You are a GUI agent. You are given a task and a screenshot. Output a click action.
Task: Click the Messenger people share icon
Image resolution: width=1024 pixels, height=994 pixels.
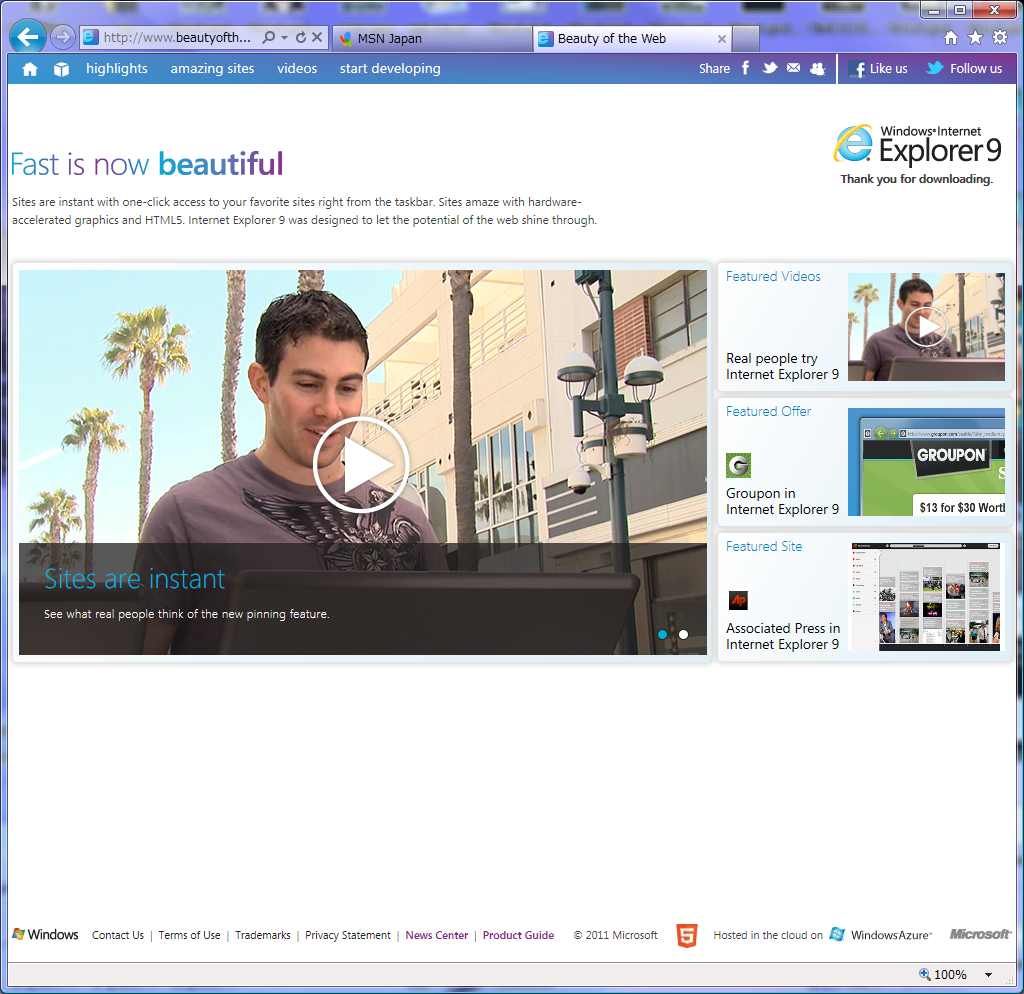[x=818, y=69]
